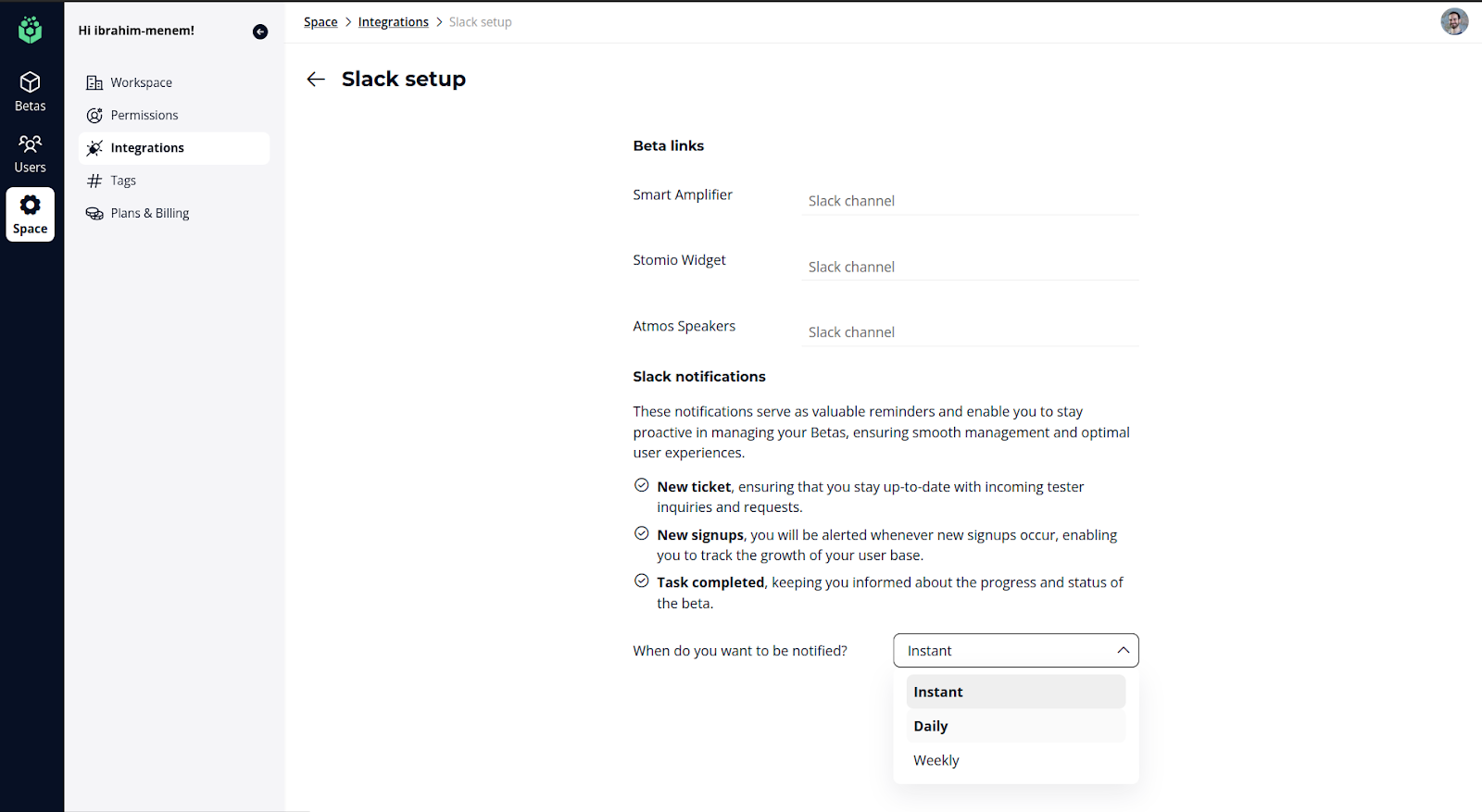Click the Smart Amplifier Slack channel field
The width and height of the screenshot is (1482, 812).
[969, 201]
